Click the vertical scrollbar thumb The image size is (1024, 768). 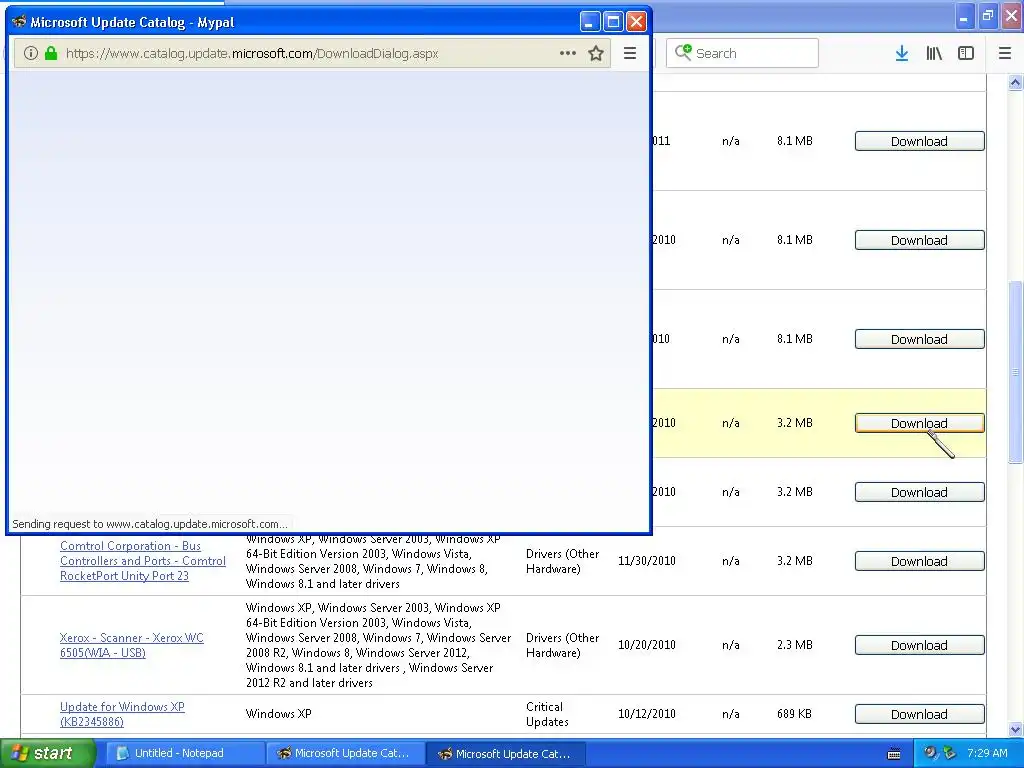pos(1015,372)
